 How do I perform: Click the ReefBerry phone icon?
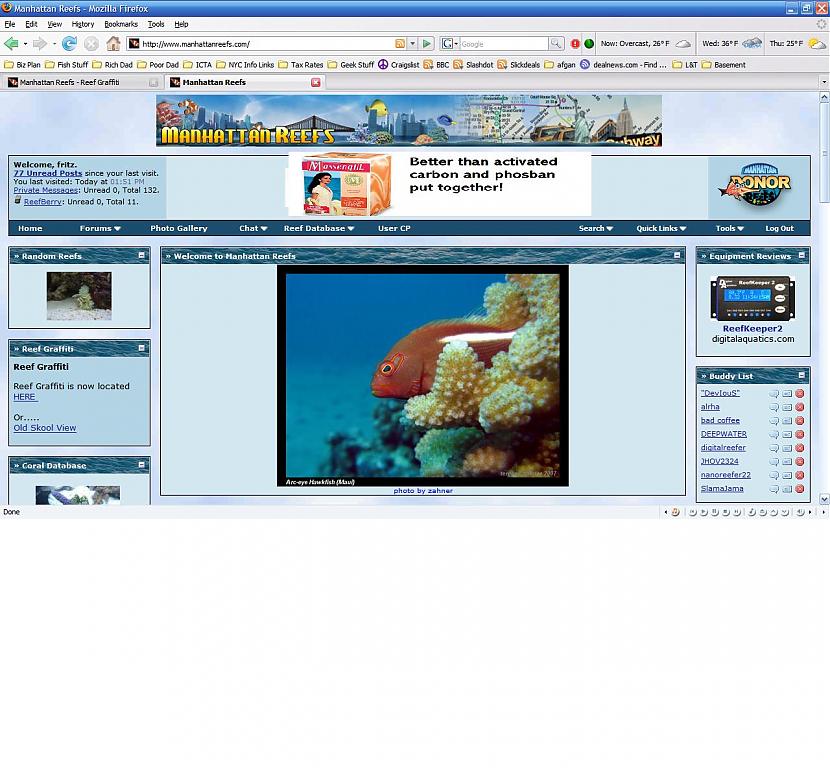pyautogui.click(x=17, y=201)
